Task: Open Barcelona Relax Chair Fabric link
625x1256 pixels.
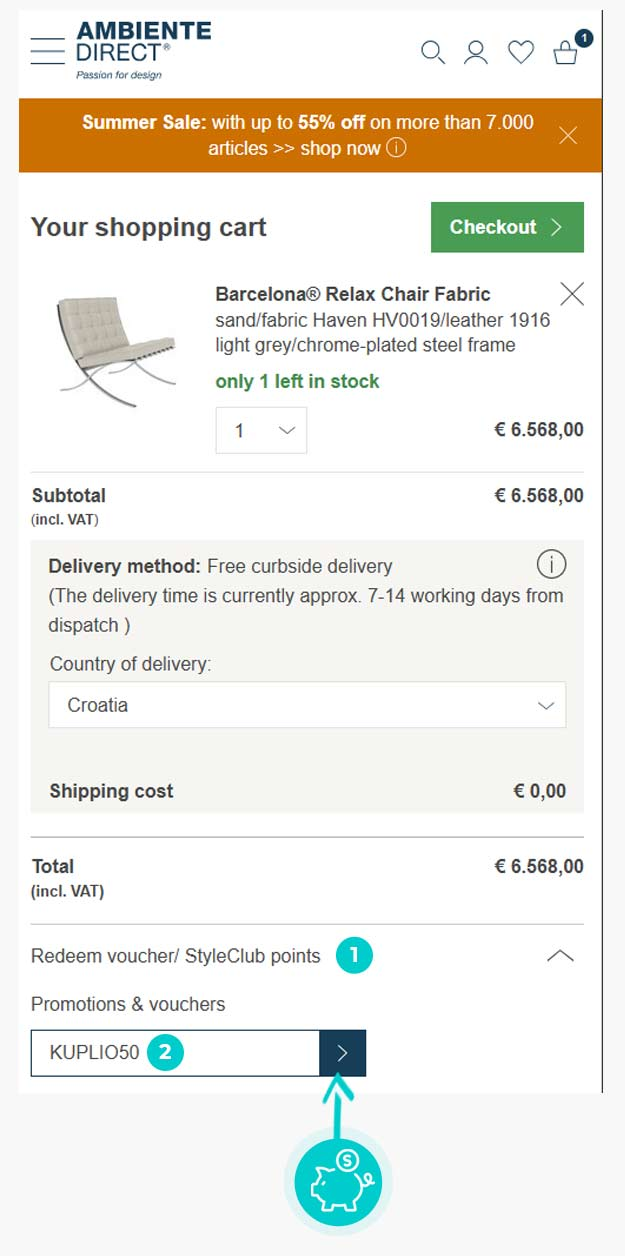Action: 353,294
